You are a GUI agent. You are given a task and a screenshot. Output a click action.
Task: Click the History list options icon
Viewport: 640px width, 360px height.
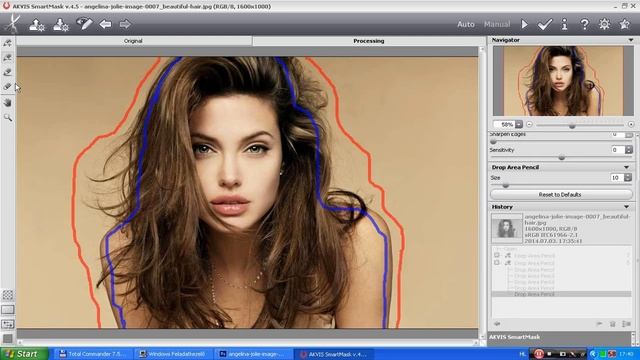(626, 324)
